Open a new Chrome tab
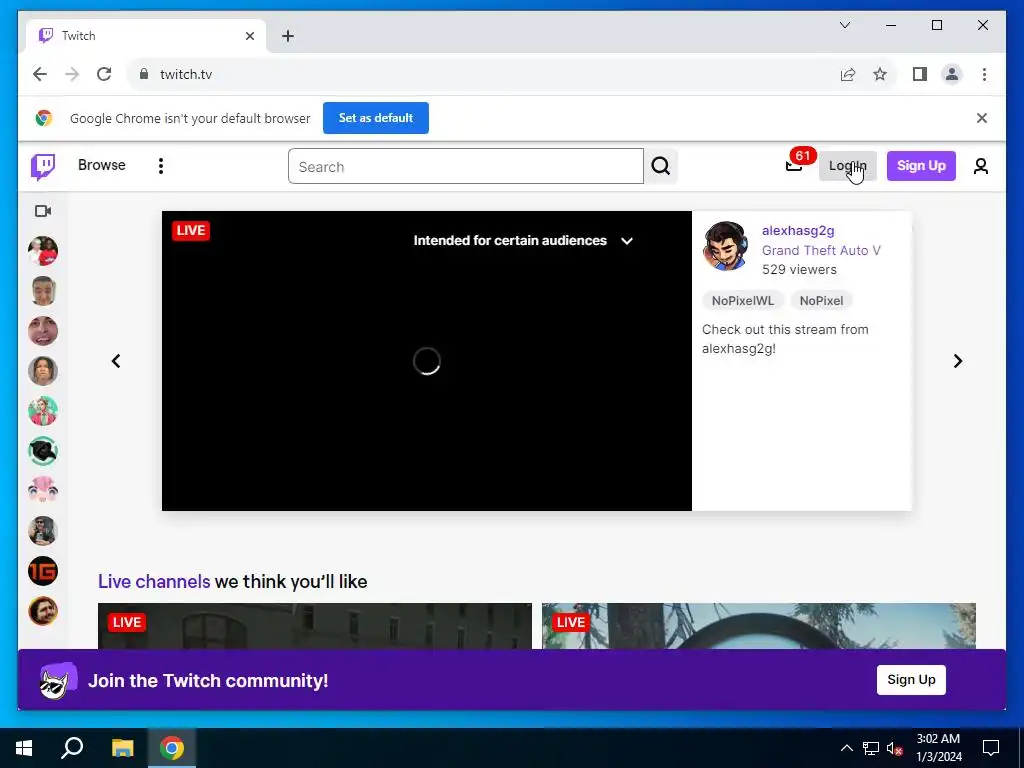This screenshot has height=768, width=1024. (288, 36)
